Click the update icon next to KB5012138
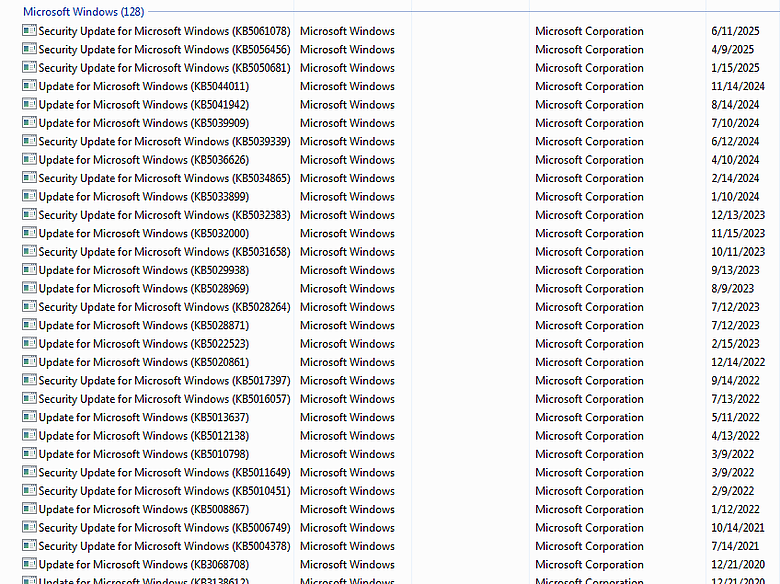 [x=29, y=436]
